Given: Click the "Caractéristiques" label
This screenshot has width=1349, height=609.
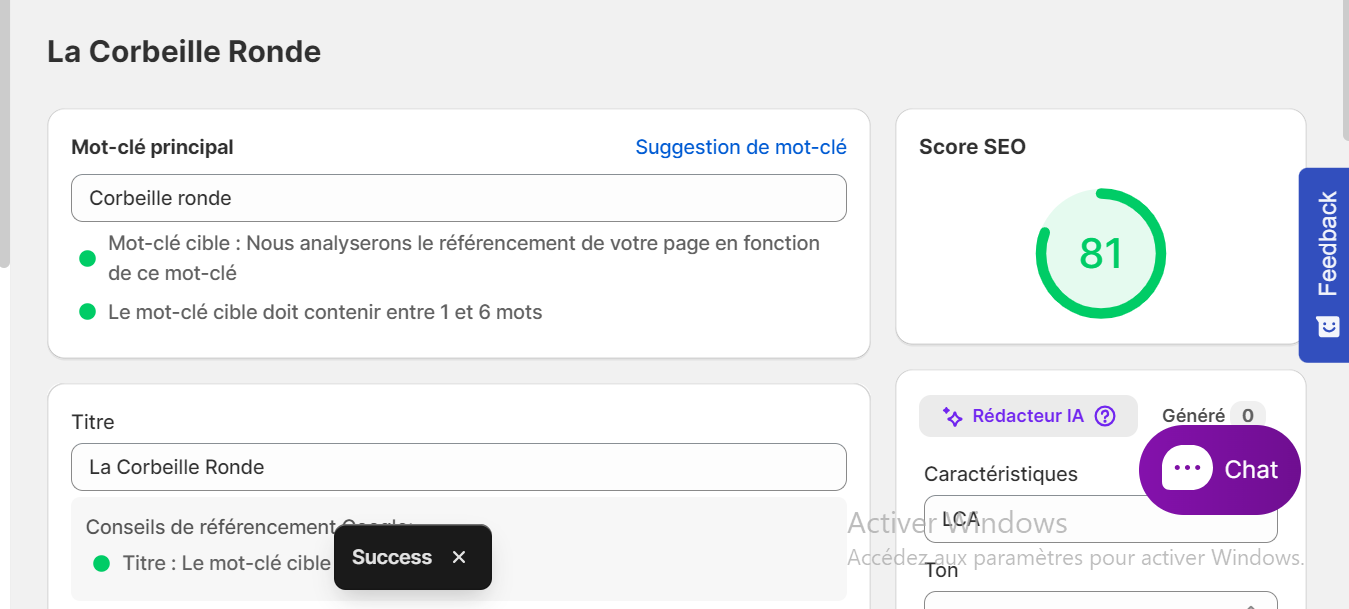Looking at the screenshot, I should coord(1001,474).
